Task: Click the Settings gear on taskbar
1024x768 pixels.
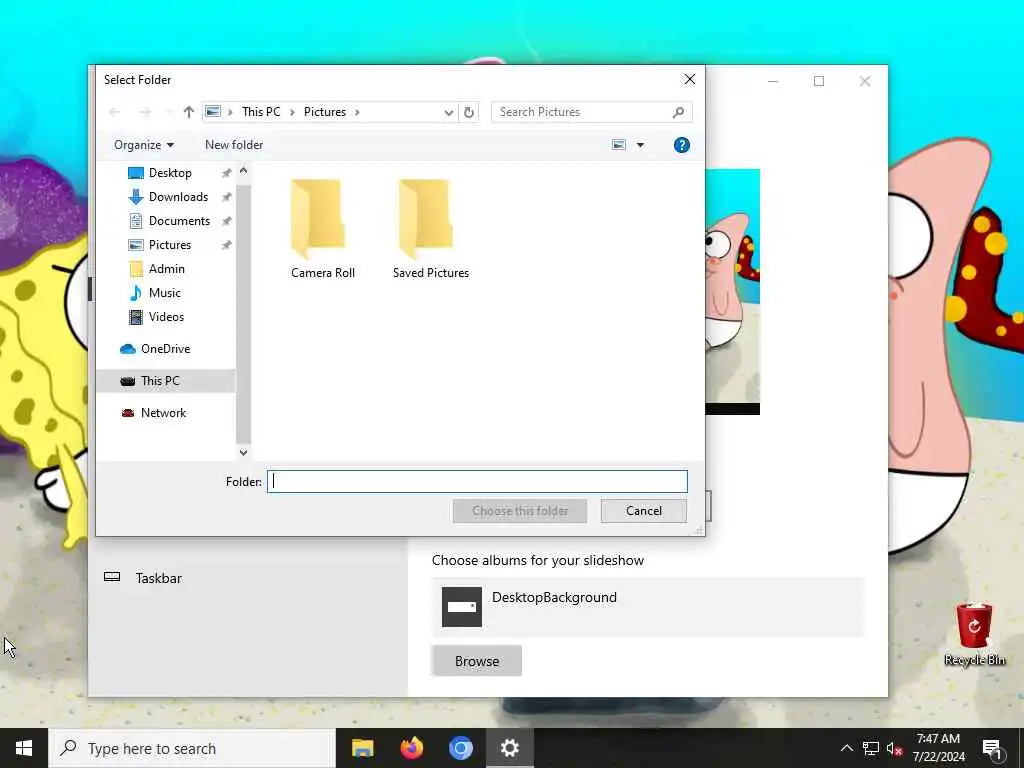Action: [x=509, y=748]
